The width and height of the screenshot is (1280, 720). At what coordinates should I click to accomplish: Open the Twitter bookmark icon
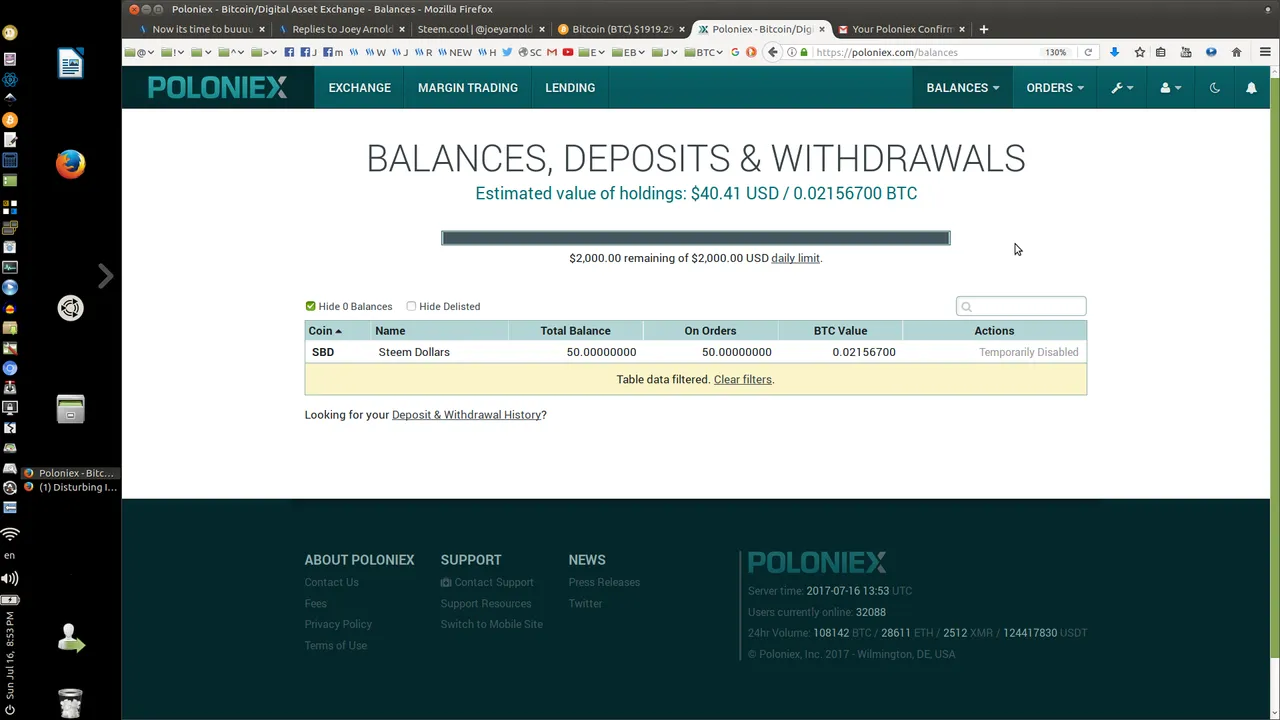pyautogui.click(x=507, y=52)
